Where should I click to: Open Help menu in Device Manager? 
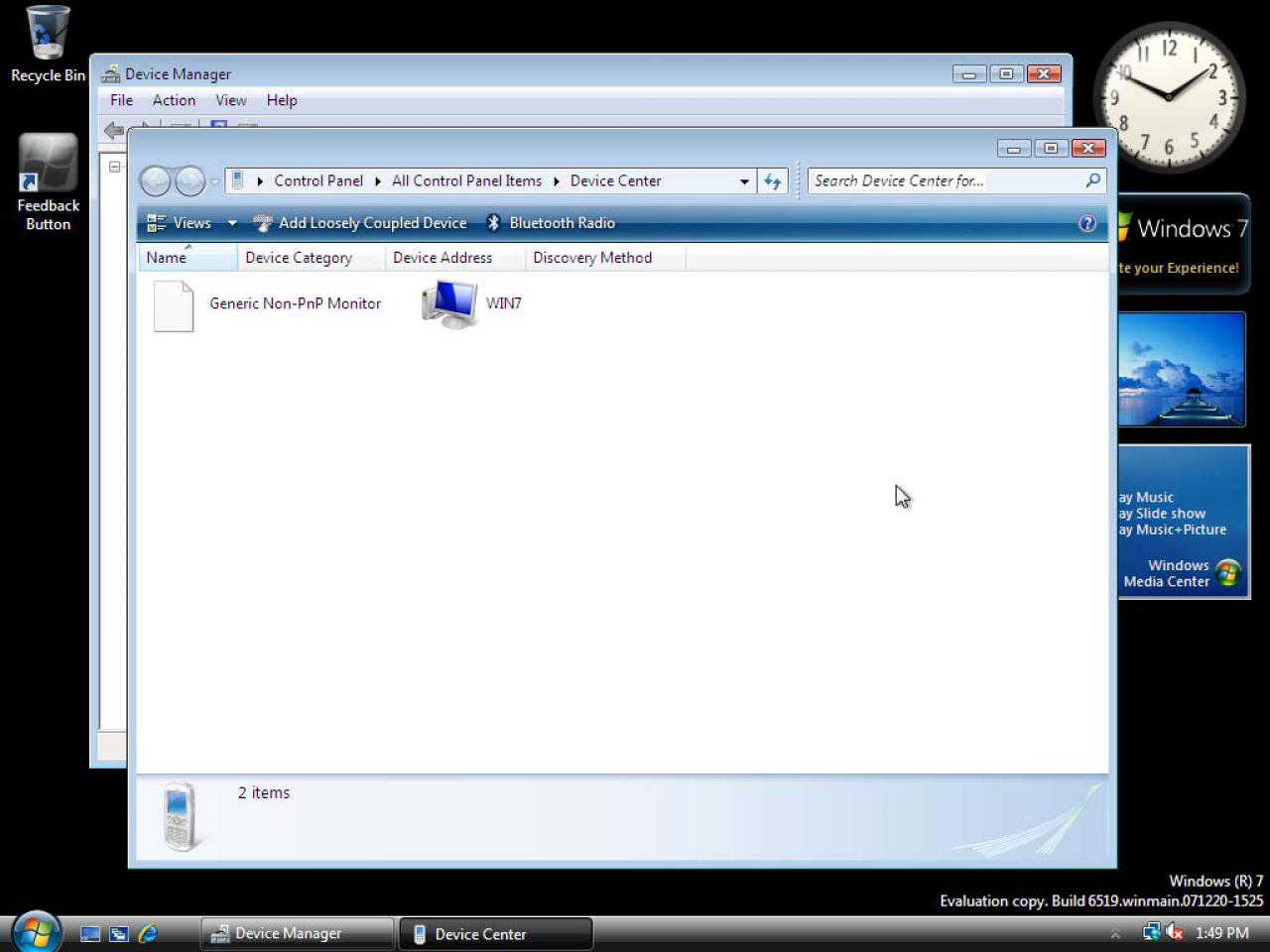coord(282,100)
